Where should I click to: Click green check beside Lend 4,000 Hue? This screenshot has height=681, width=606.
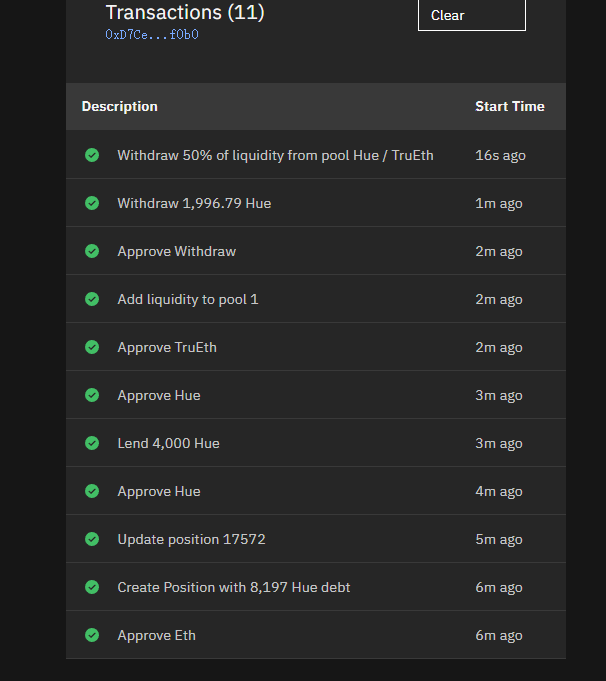92,443
